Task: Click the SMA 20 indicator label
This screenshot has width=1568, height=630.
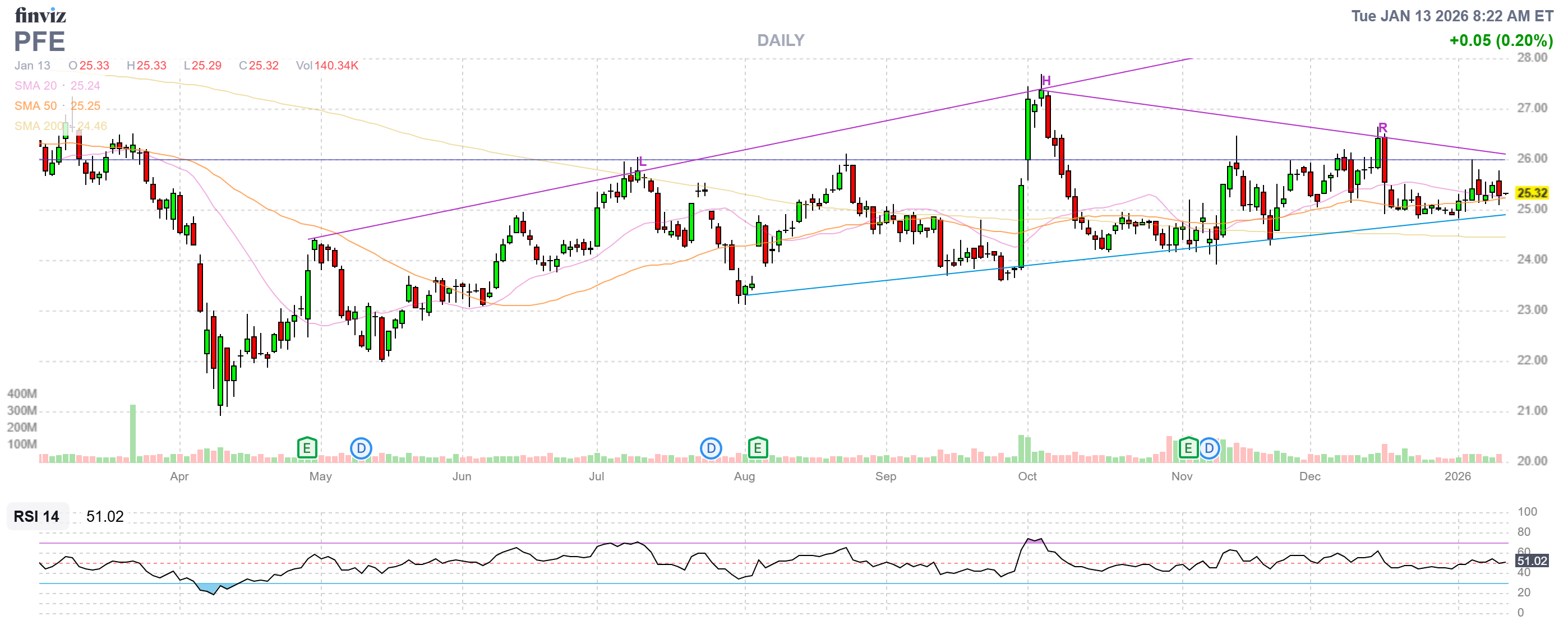Action: 35,86
